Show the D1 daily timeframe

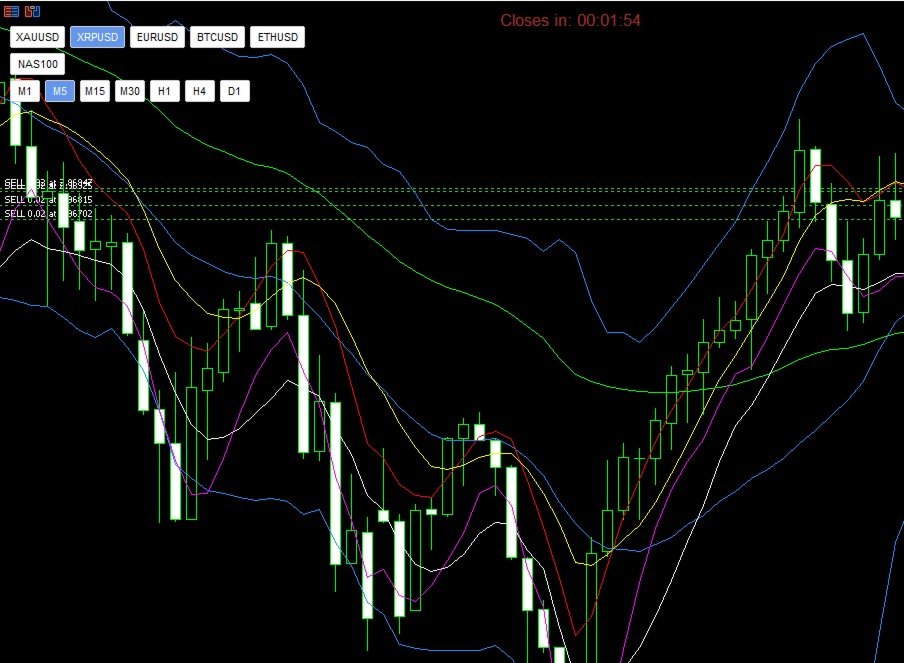tap(234, 91)
